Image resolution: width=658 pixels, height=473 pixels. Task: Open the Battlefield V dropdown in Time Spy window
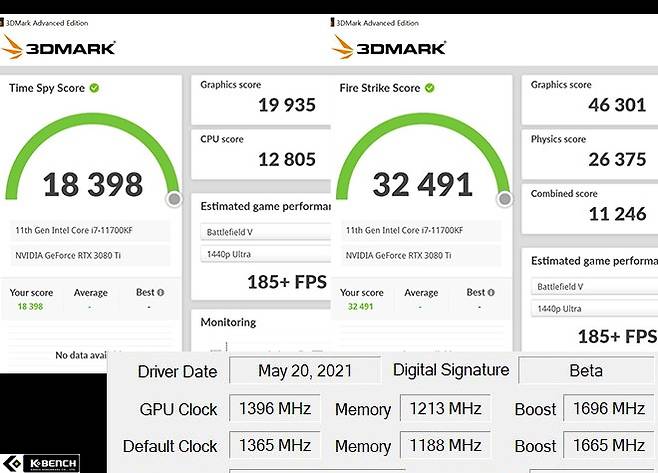tap(265, 232)
